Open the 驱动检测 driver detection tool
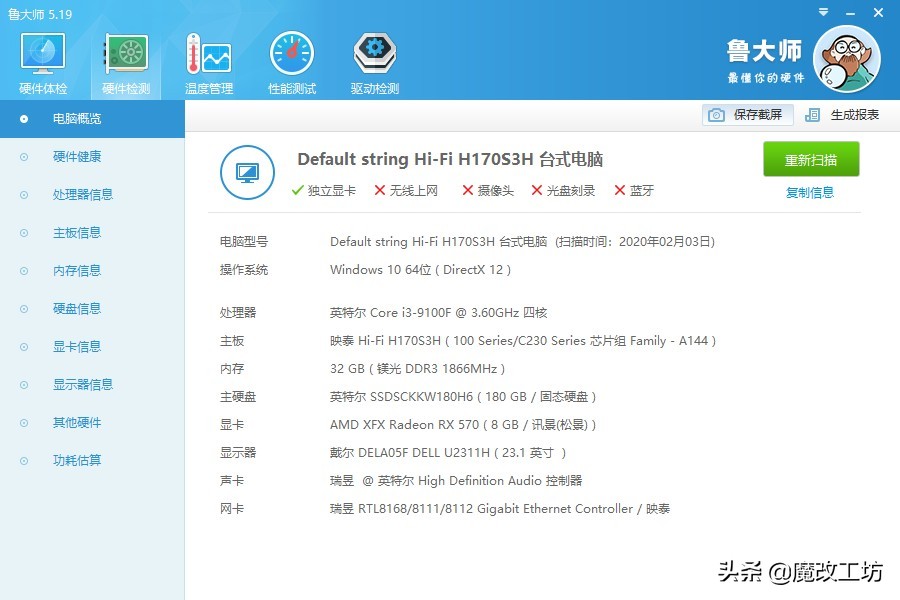This screenshot has width=900, height=600. click(373, 60)
